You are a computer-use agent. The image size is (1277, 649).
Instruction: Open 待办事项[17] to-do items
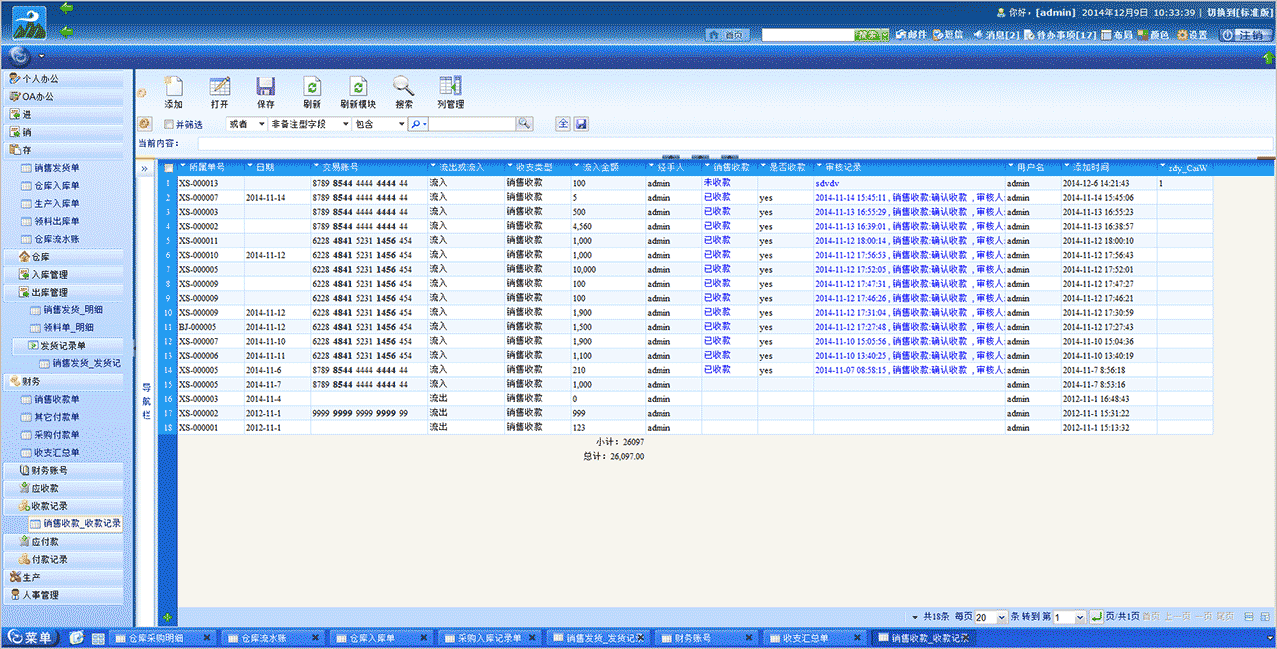(x=1061, y=35)
